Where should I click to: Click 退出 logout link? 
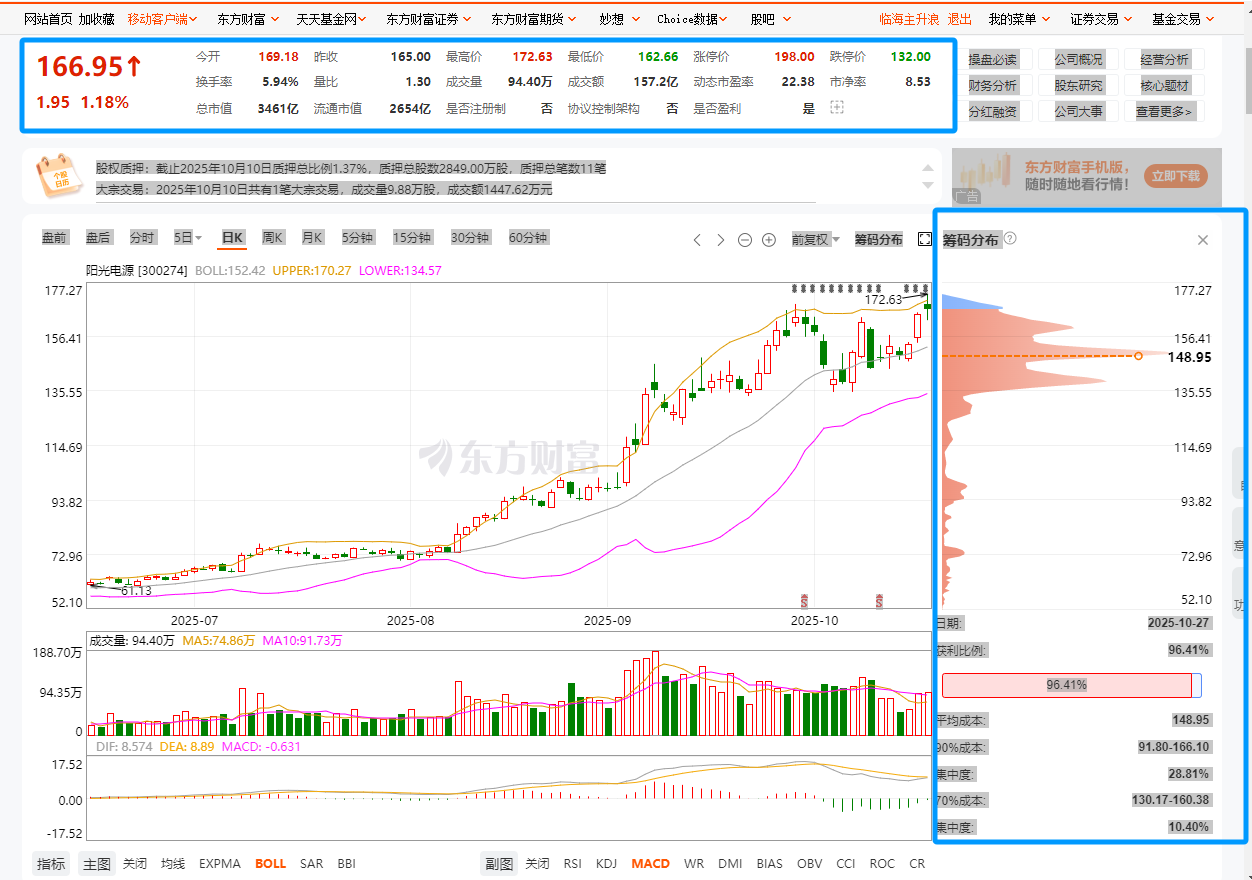959,19
